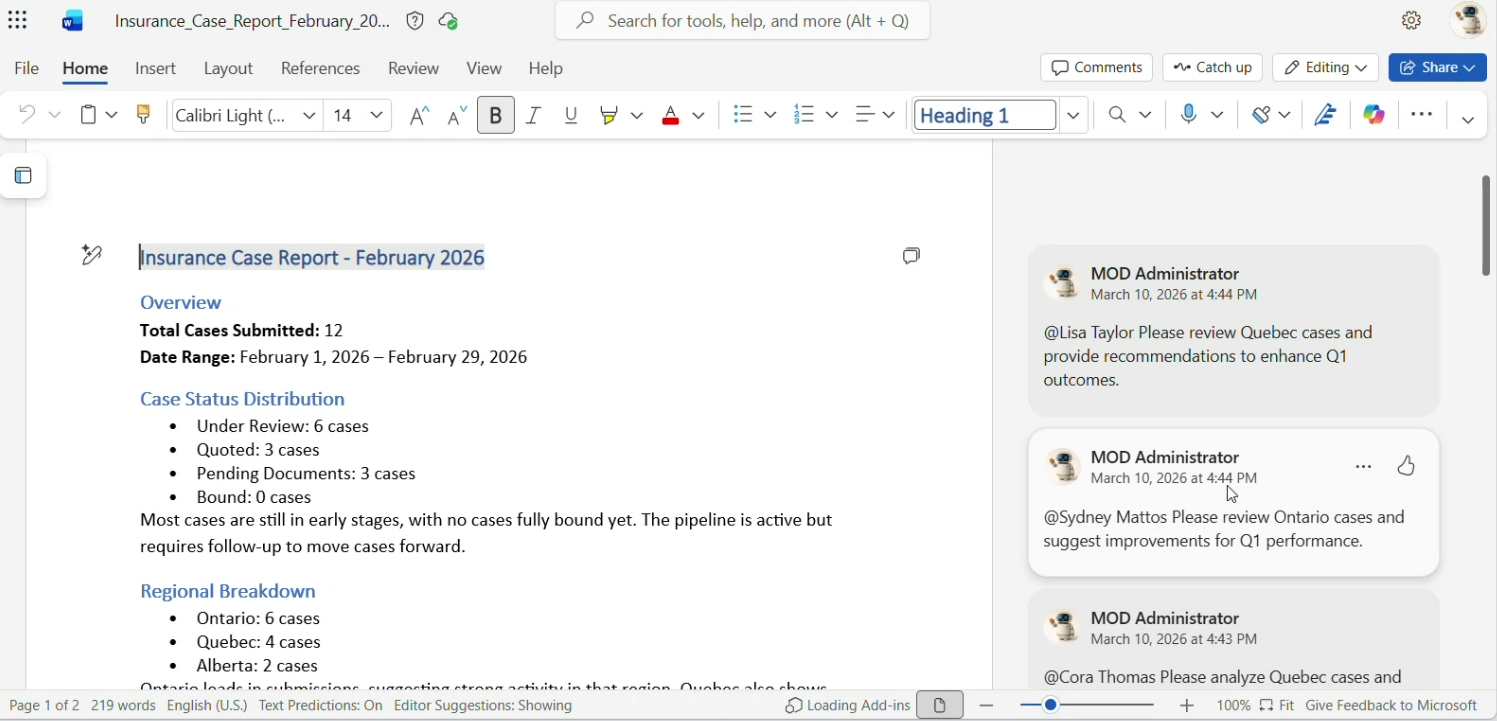The image size is (1497, 721).
Task: Click the Increase Font Size icon
Action: [419, 116]
